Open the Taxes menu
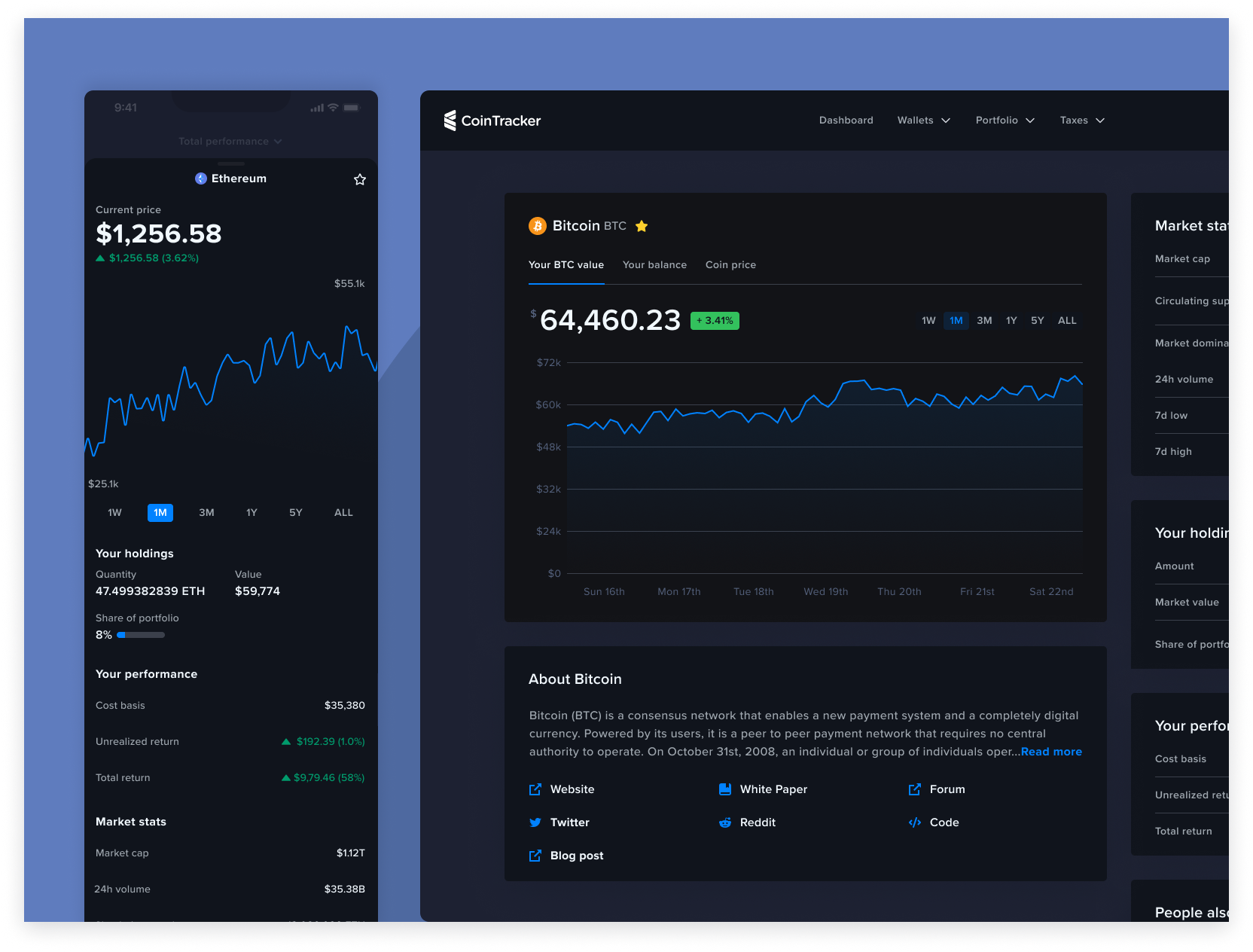The height and width of the screenshot is (952, 1253). pos(1082,121)
